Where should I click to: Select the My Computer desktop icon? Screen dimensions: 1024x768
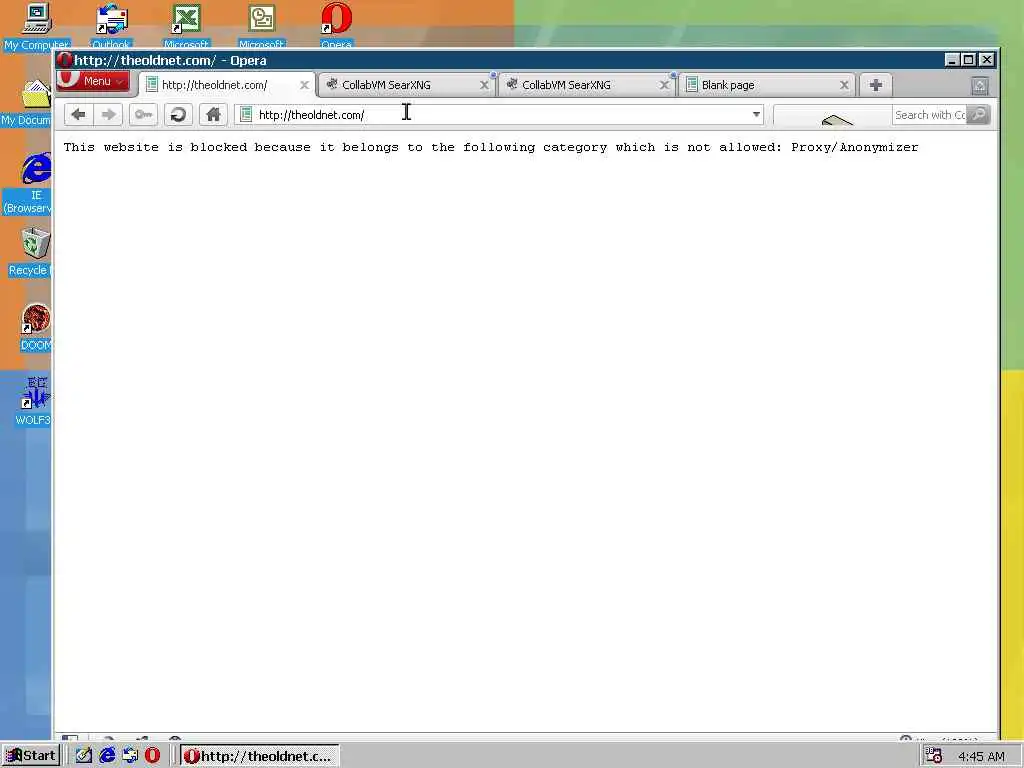click(36, 26)
